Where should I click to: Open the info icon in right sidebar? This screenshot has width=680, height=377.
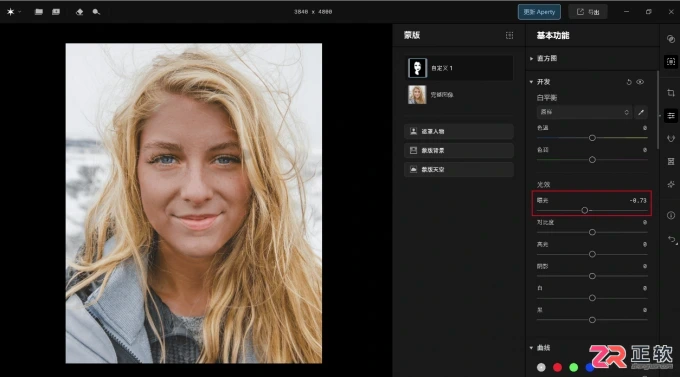coord(671,216)
